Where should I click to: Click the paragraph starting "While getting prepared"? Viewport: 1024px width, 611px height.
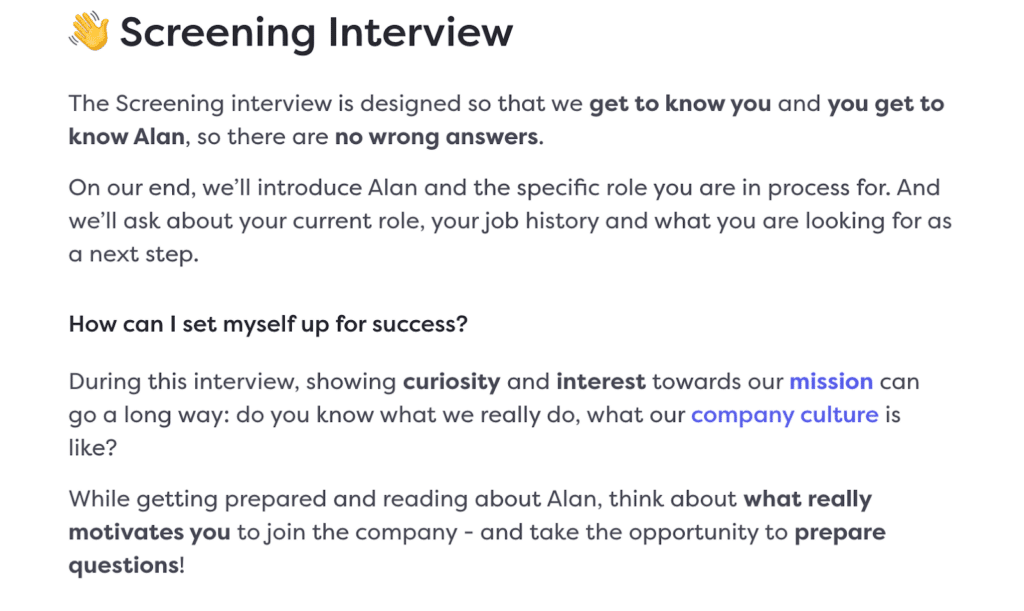pos(477,532)
